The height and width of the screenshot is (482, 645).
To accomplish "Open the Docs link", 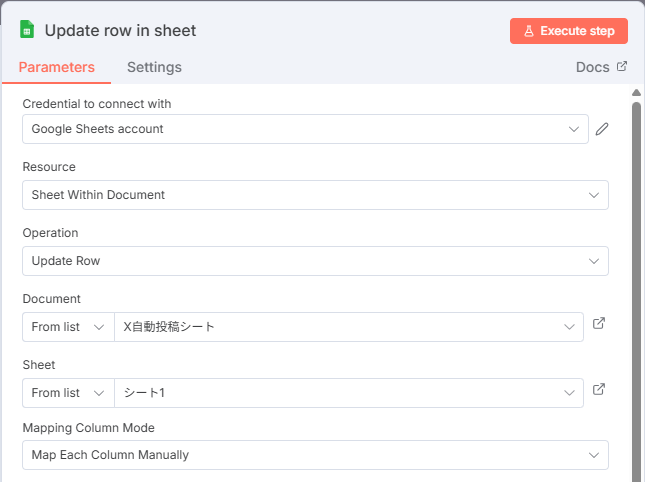I will [592, 67].
